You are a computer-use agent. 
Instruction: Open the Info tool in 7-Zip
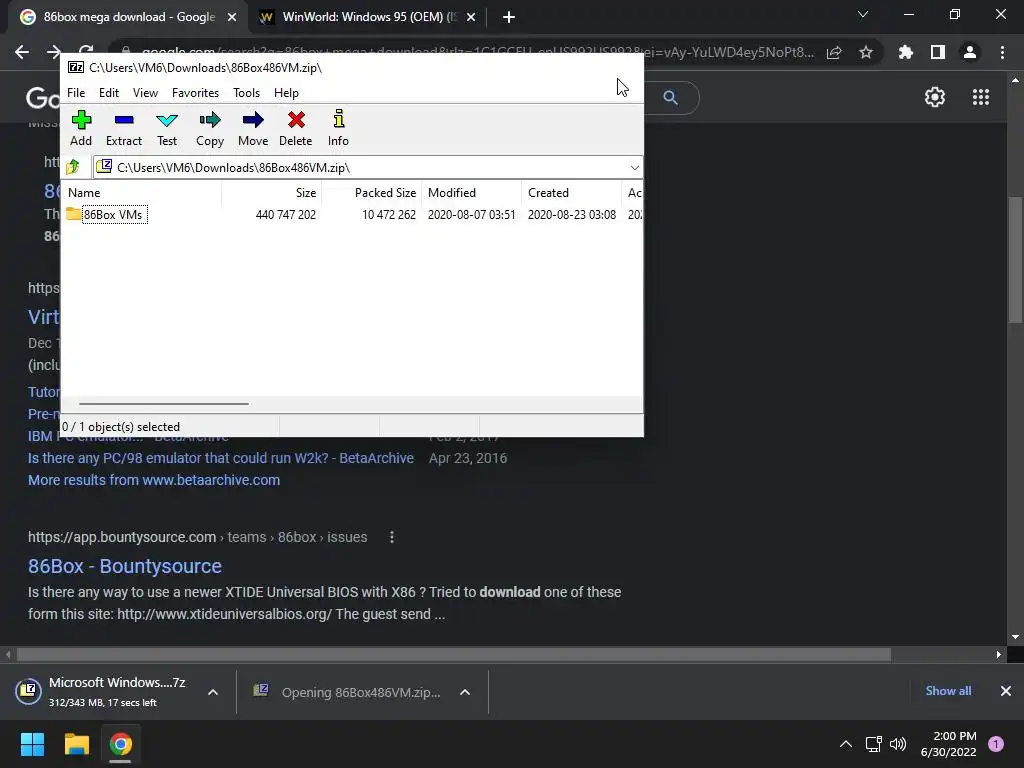[338, 128]
